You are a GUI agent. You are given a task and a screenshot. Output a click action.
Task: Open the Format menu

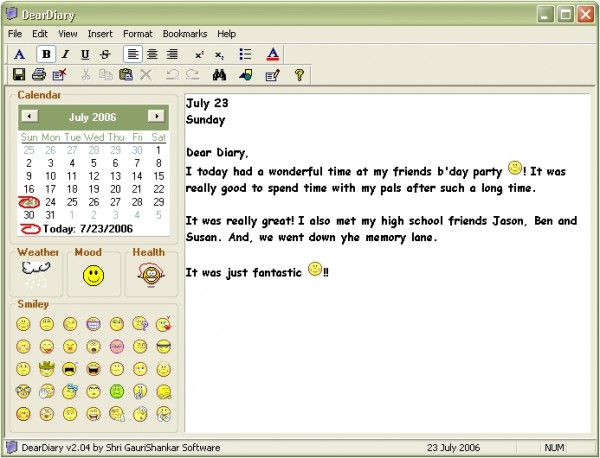(138, 34)
